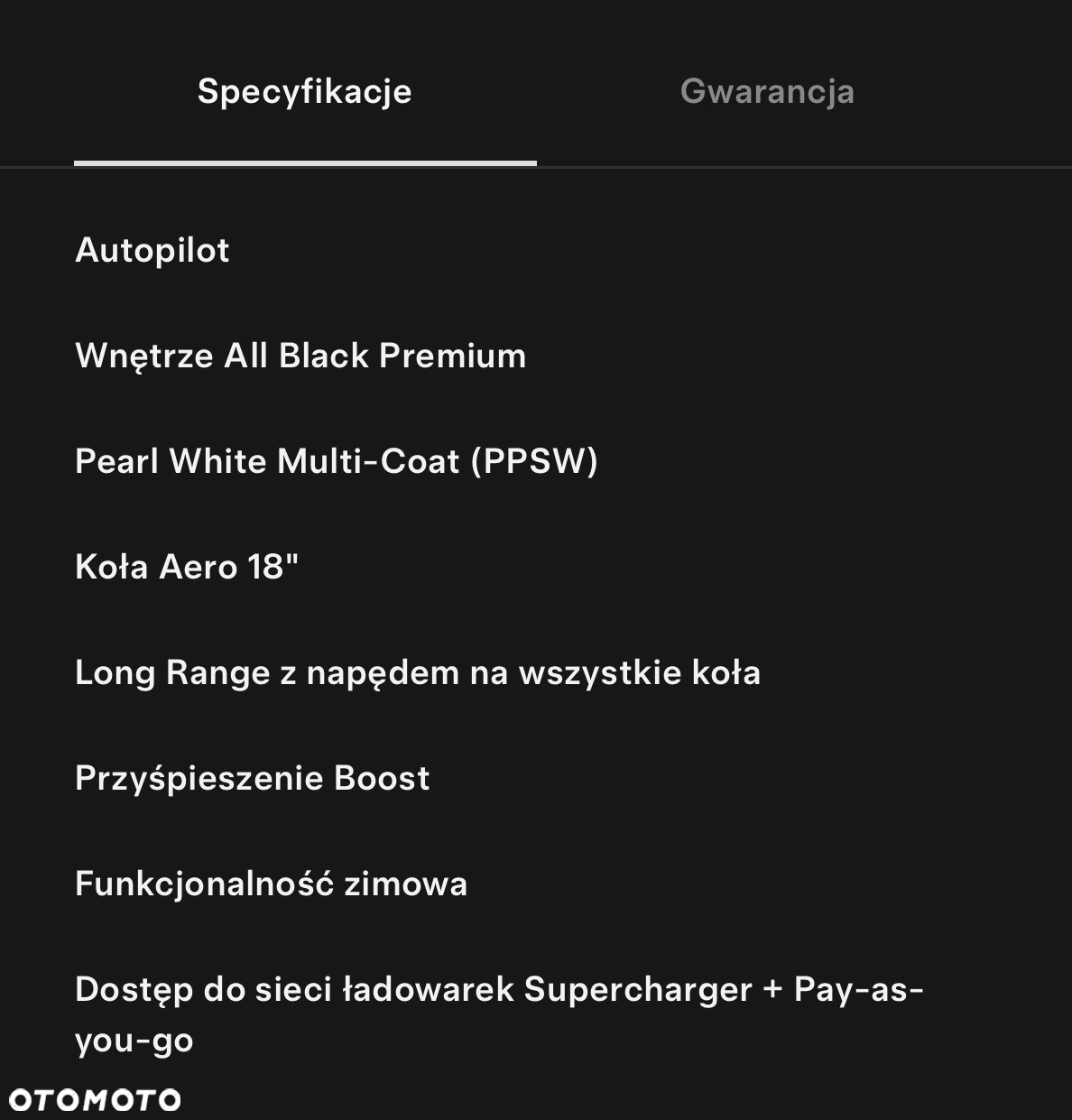The image size is (1072, 1120).
Task: Click the white underline beneath Specyfikacje
Action: tap(305, 163)
